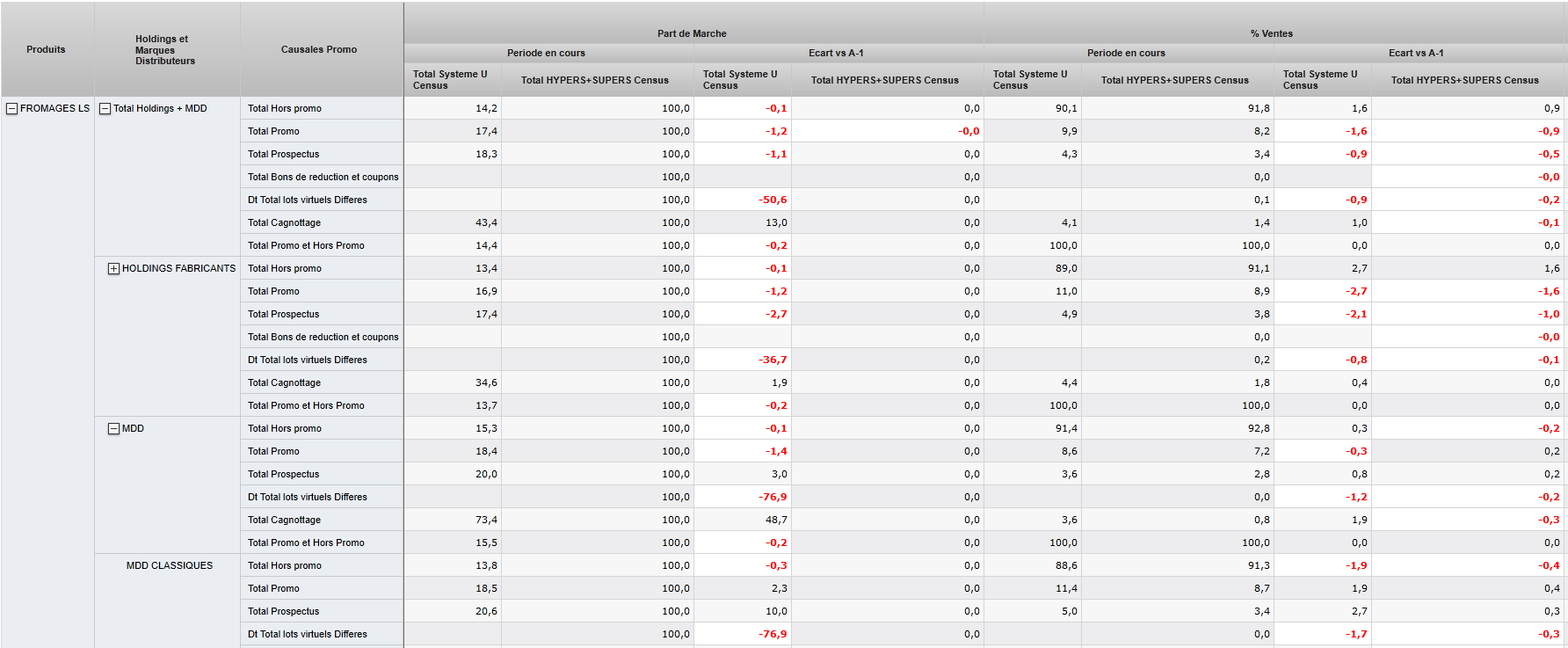
Task: Click the cell showing 7,2
Action: click(1178, 451)
